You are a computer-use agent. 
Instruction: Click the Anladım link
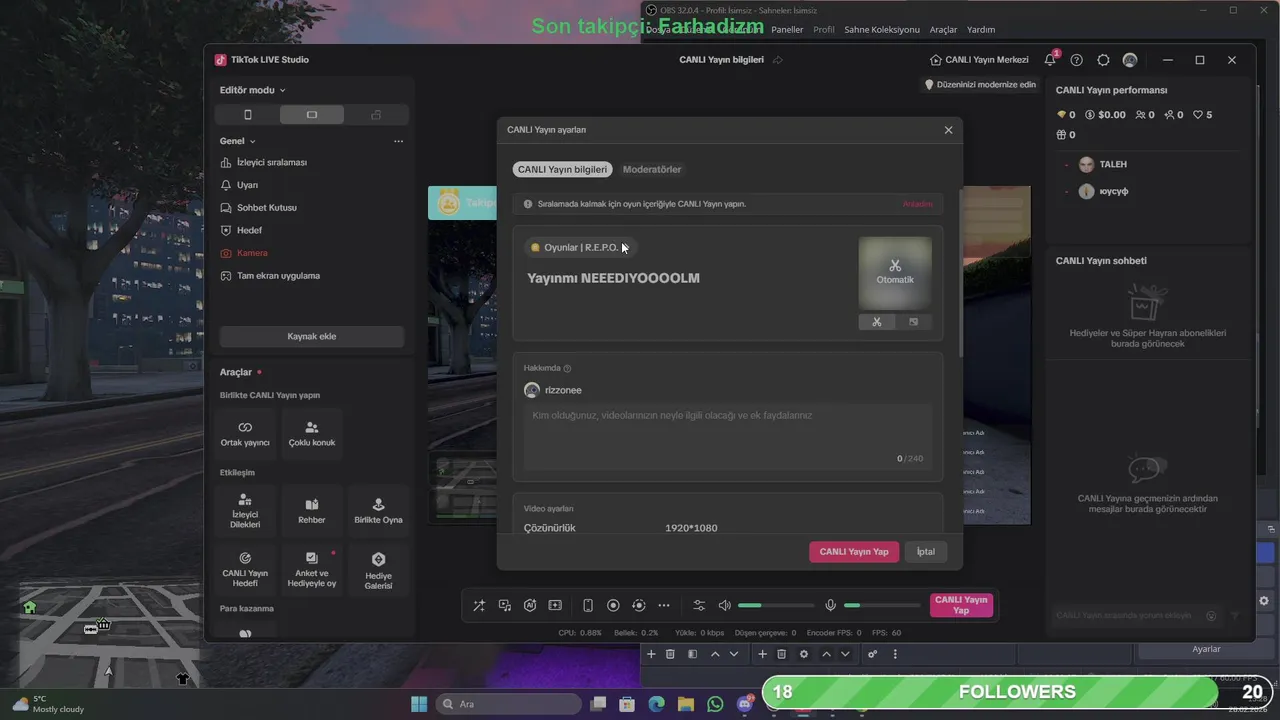[917, 204]
